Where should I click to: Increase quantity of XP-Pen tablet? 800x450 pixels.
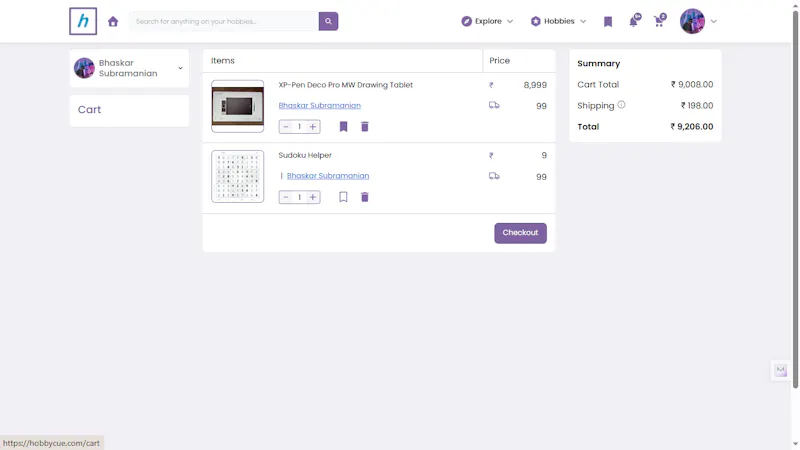(313, 127)
